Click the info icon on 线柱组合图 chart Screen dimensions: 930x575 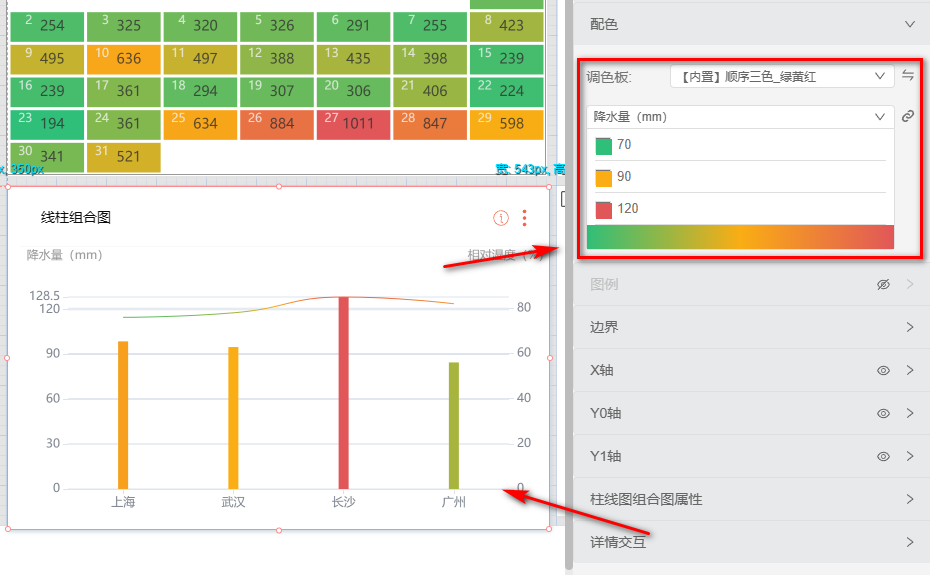pos(501,218)
